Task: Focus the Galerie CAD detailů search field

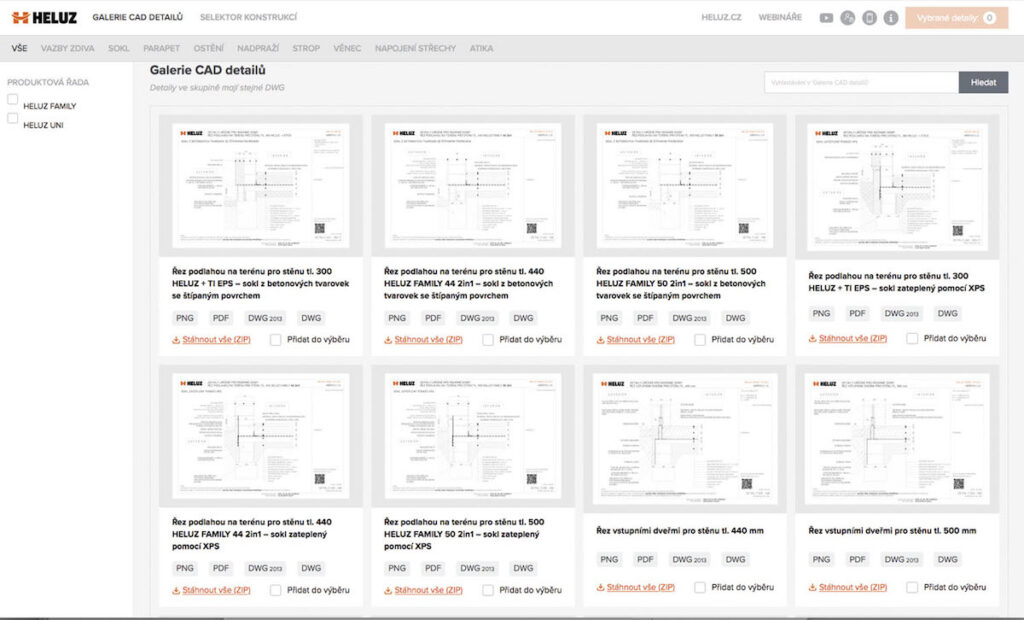Action: tap(860, 82)
